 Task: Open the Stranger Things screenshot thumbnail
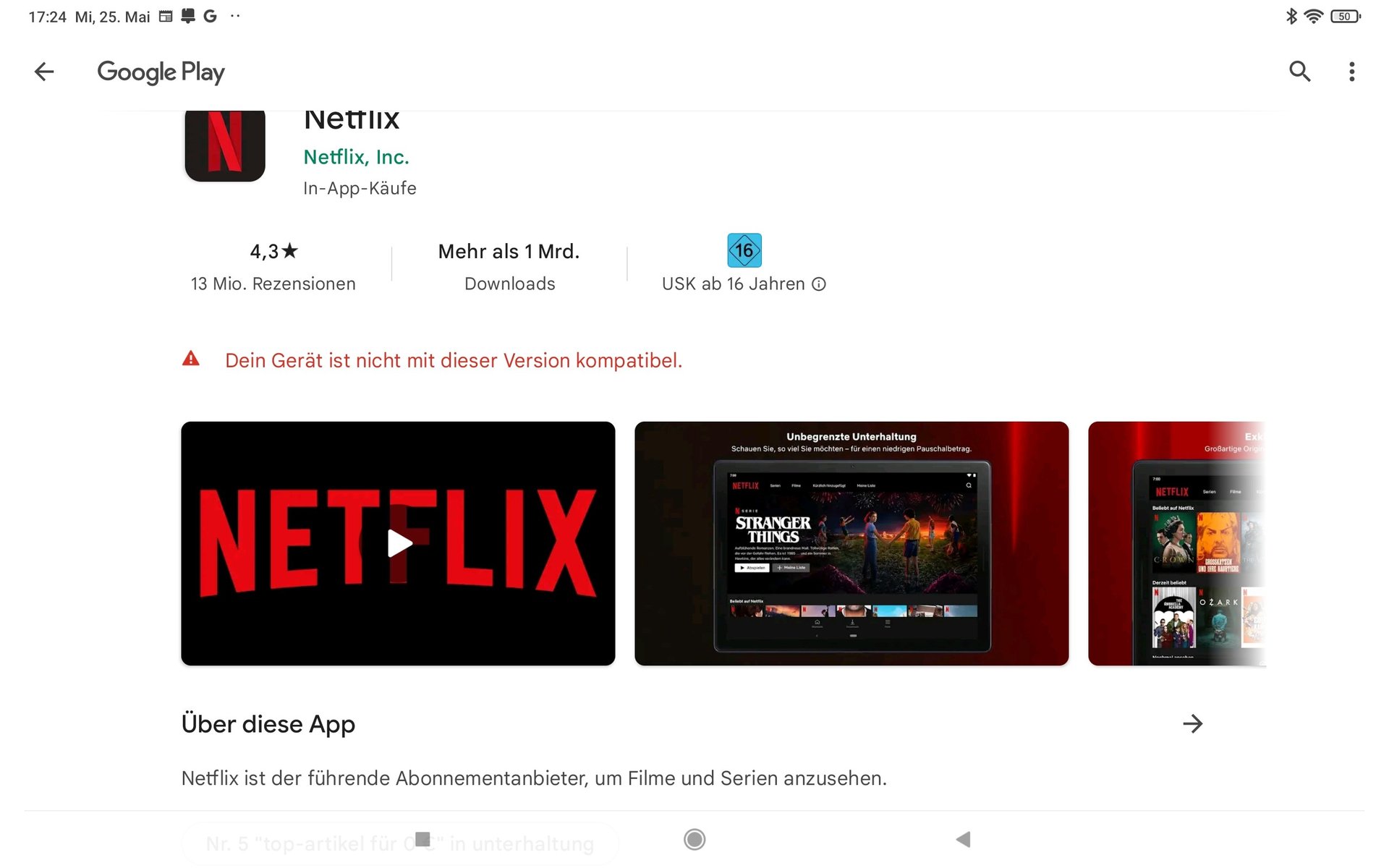point(851,543)
